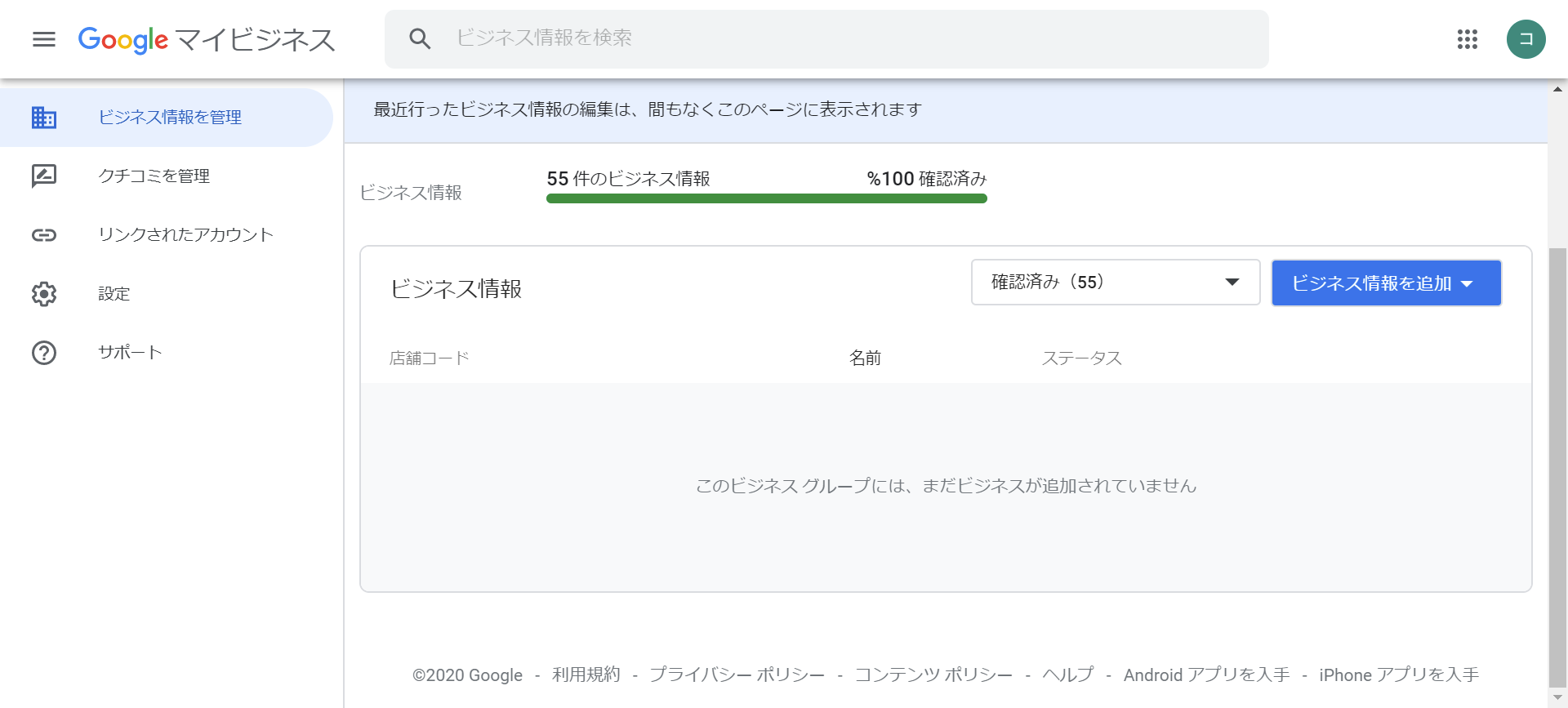The image size is (1568, 708).
Task: Click the %100 確認済み text
Action: 927,179
